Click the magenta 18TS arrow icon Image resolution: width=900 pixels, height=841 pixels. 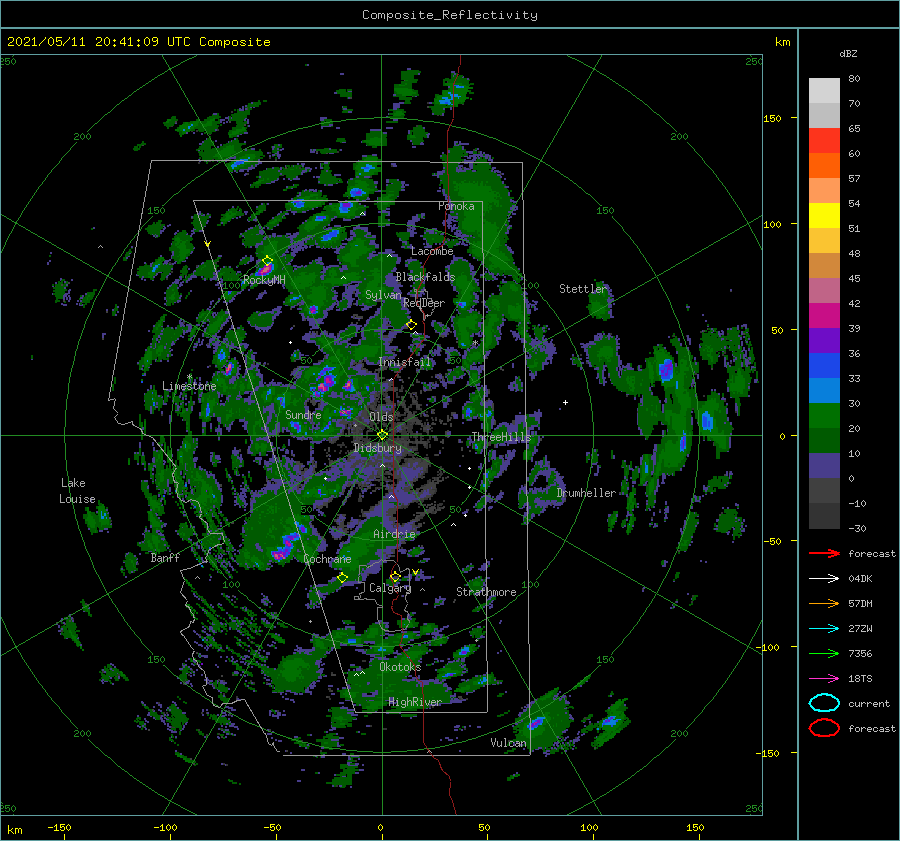tap(824, 679)
